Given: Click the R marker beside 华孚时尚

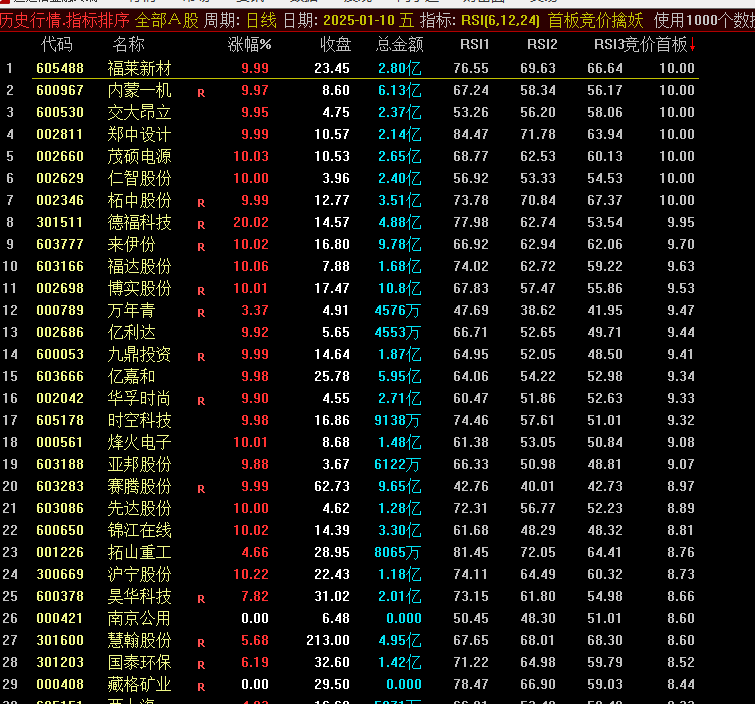Looking at the screenshot, I should coord(201,400).
